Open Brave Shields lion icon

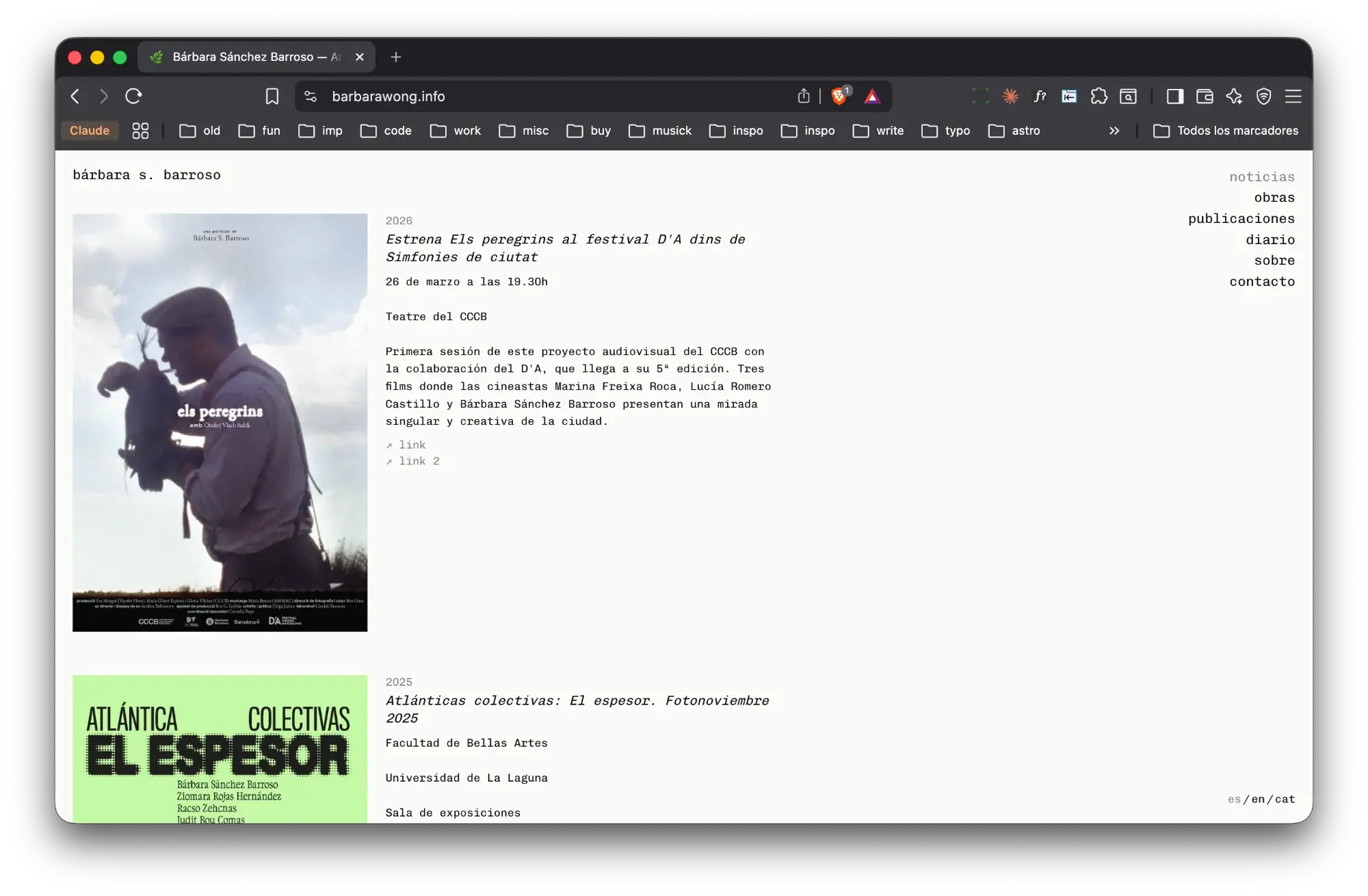click(839, 96)
